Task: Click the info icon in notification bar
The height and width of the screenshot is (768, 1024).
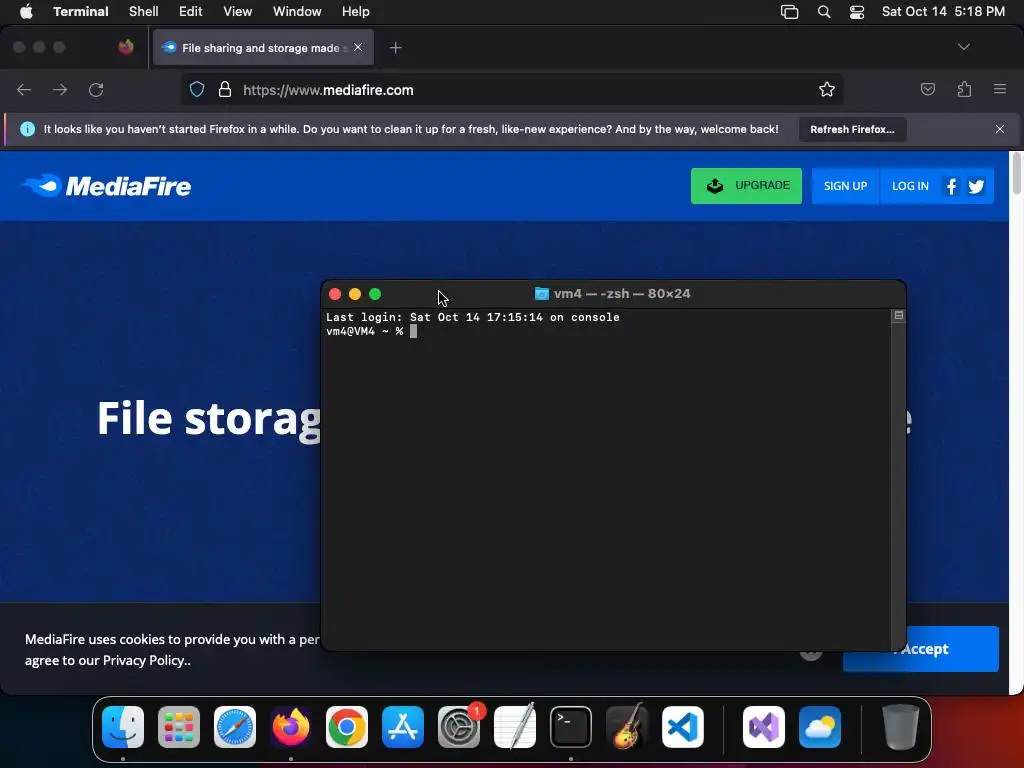Action: pyautogui.click(x=27, y=129)
